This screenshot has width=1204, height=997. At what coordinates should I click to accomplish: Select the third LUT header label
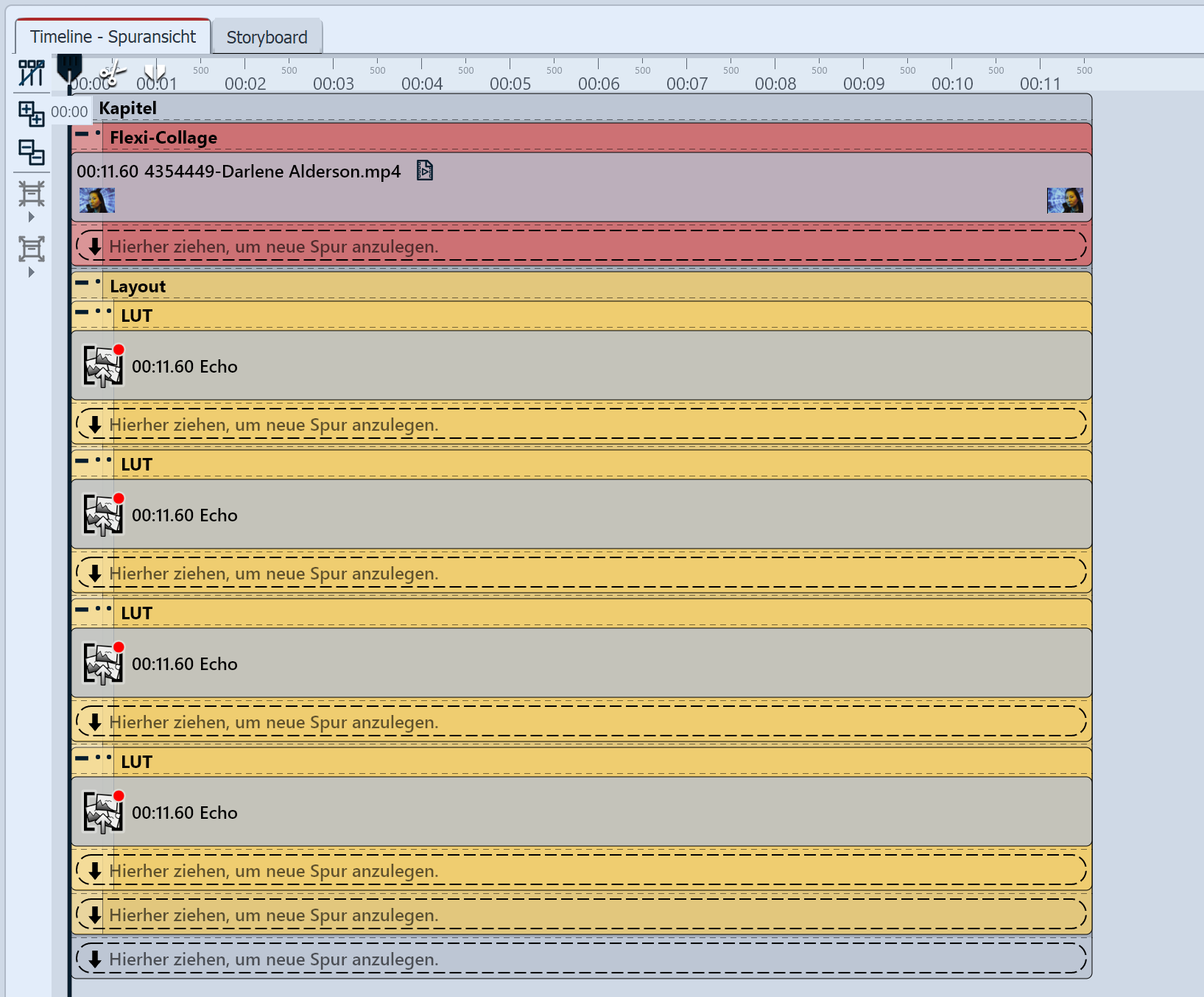pos(137,613)
